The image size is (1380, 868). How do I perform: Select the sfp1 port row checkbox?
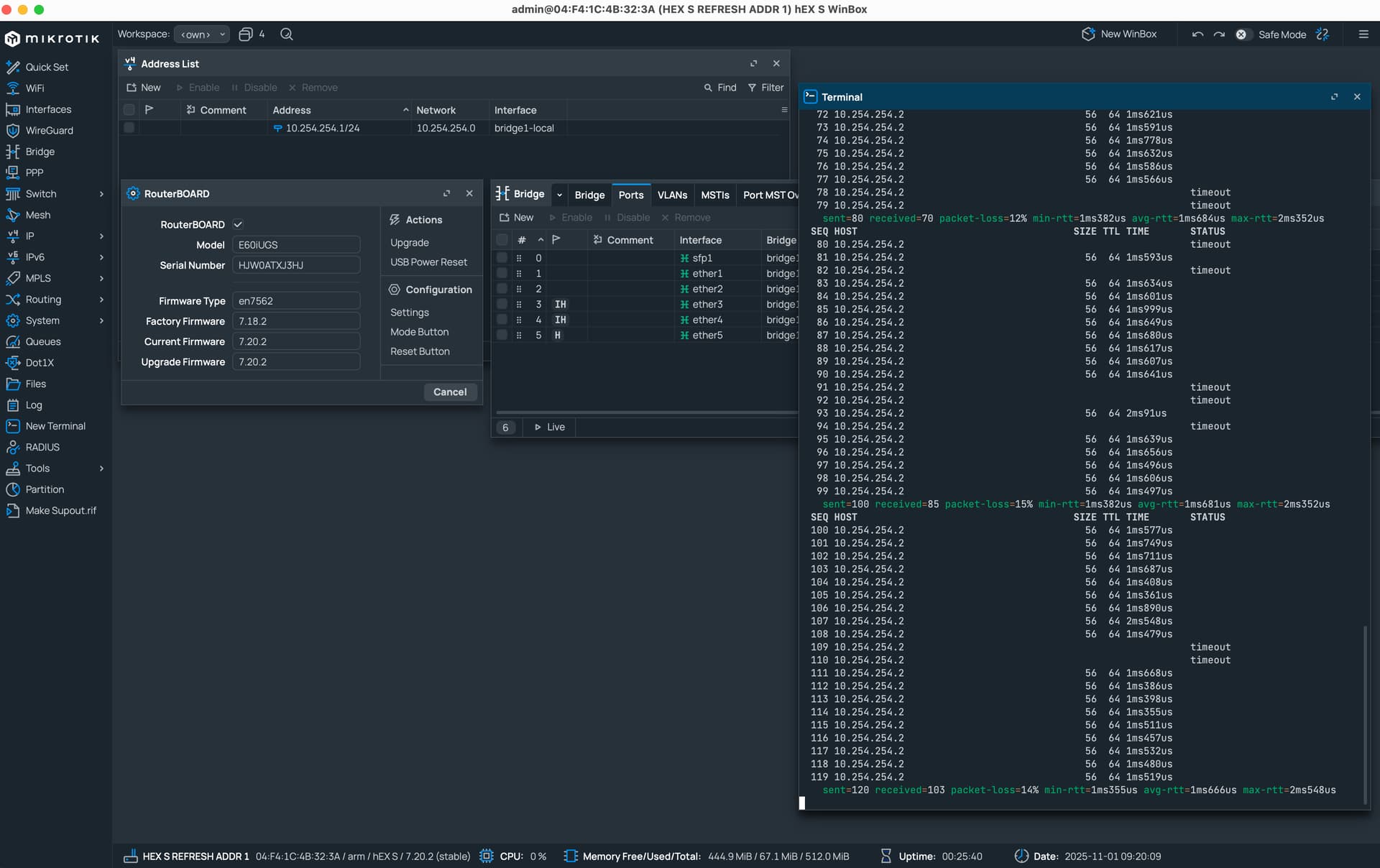click(502, 258)
